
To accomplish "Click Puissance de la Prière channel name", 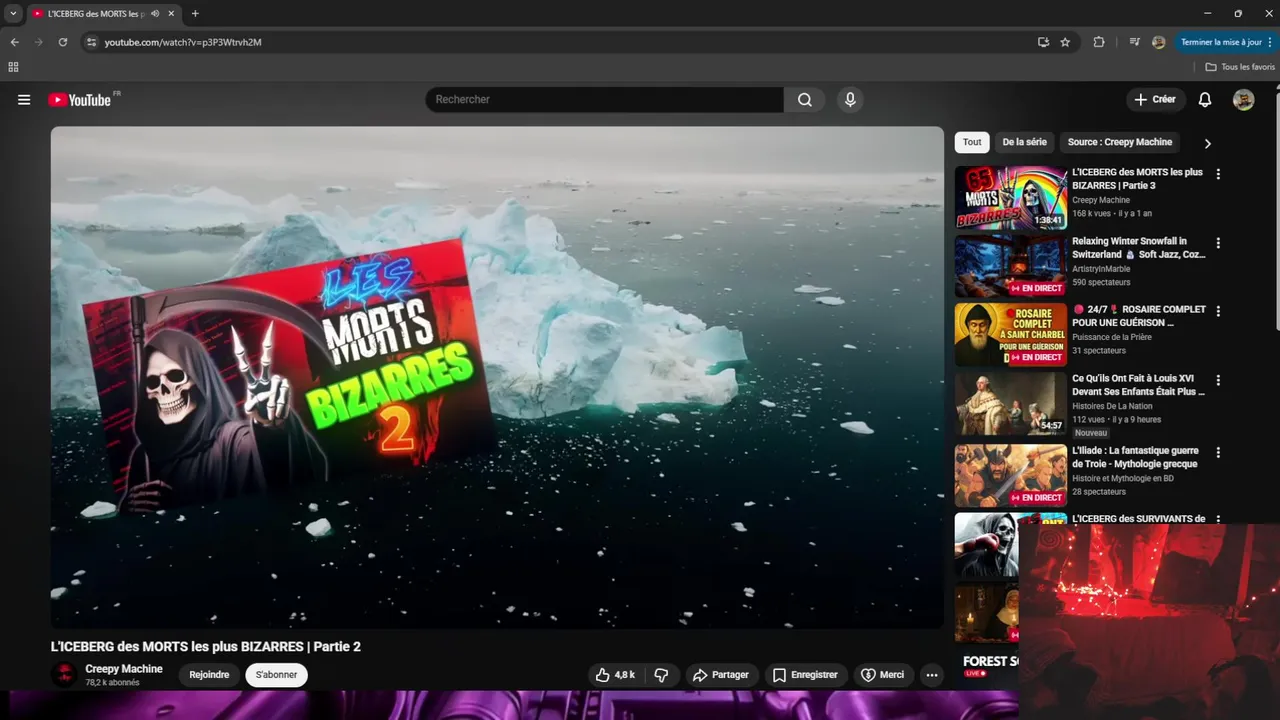I will click(1112, 337).
